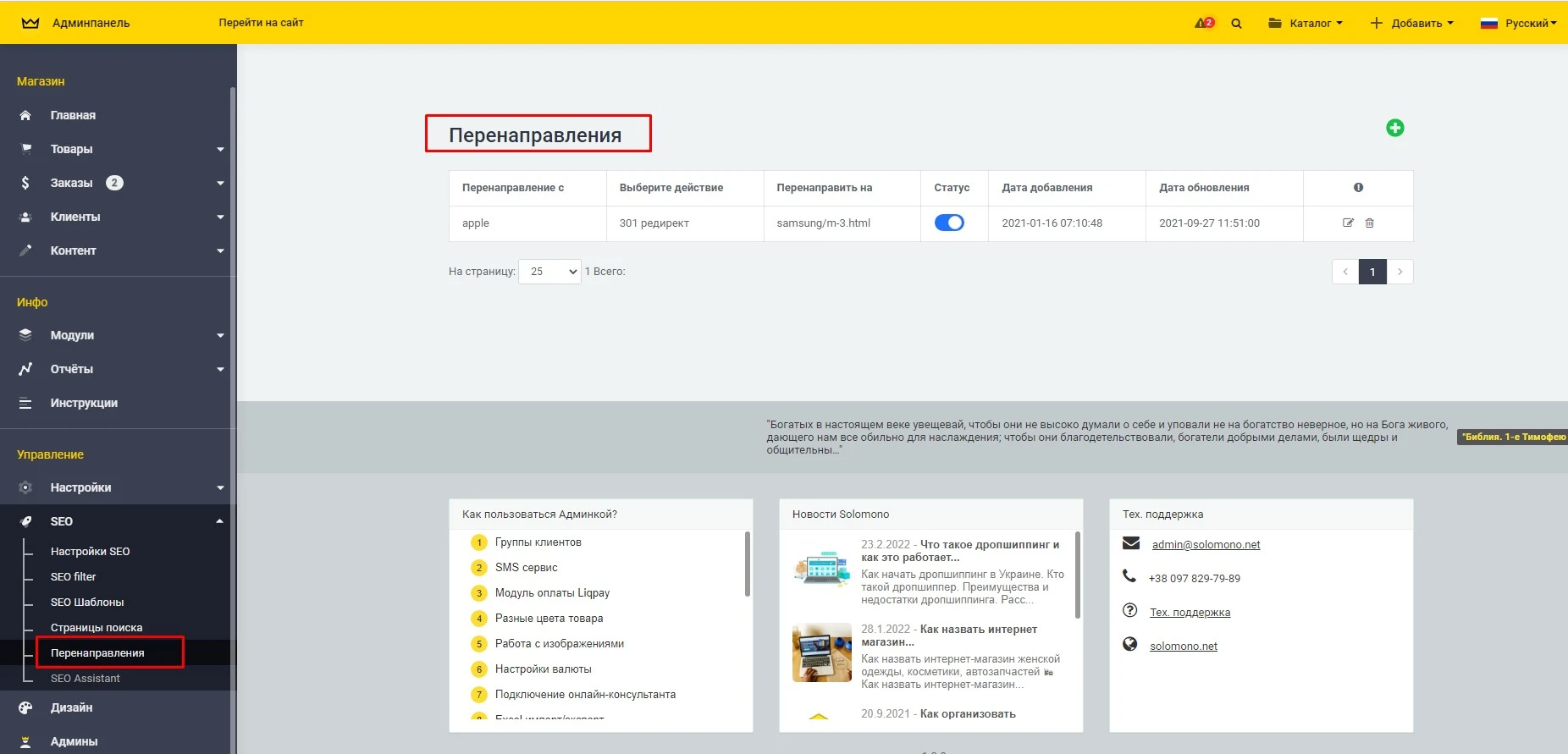This screenshot has height=754, width=1568.
Task: Click the green add redirect button
Action: (1395, 128)
